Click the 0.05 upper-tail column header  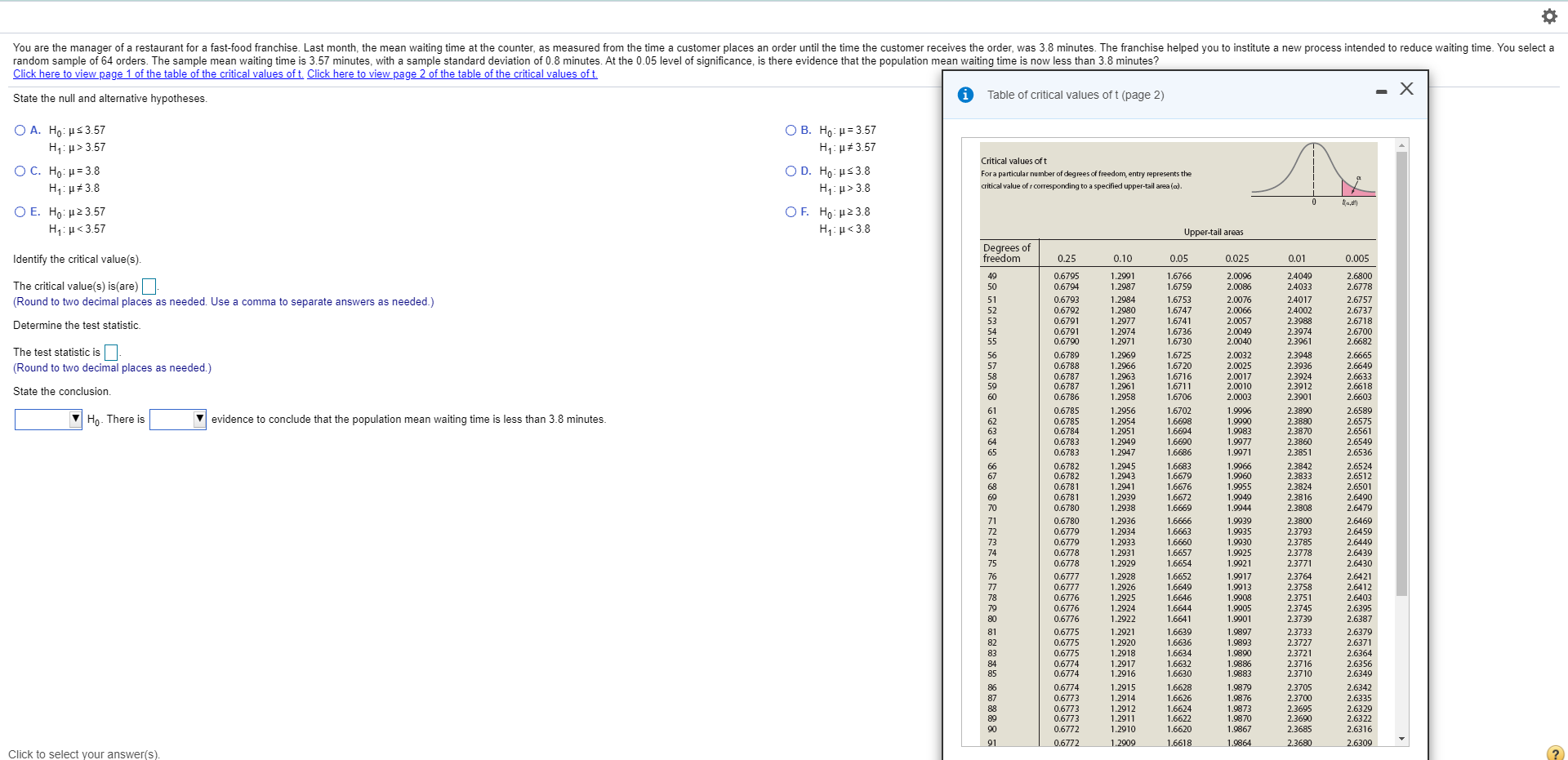coord(1178,259)
